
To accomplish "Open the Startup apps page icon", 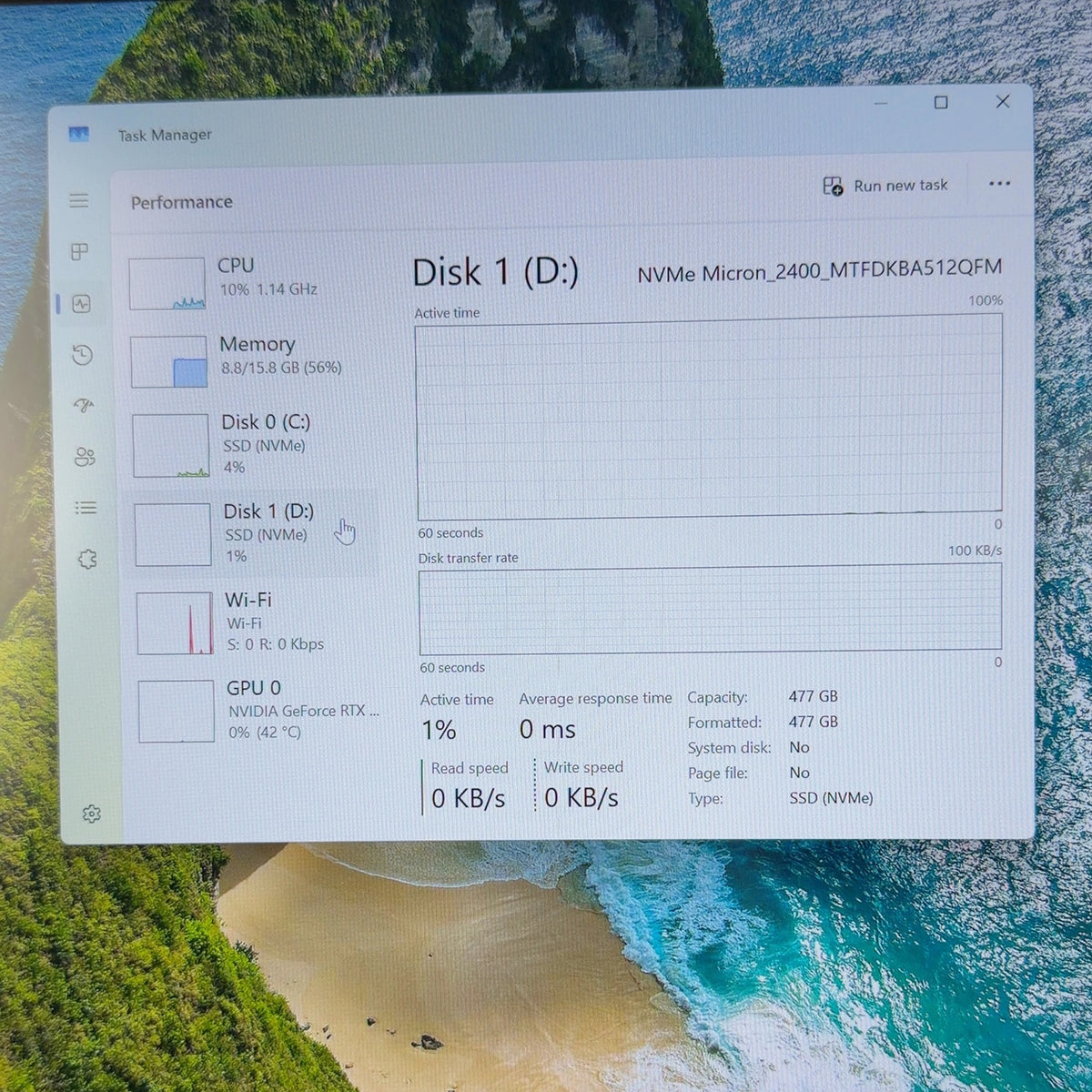I will point(84,406).
